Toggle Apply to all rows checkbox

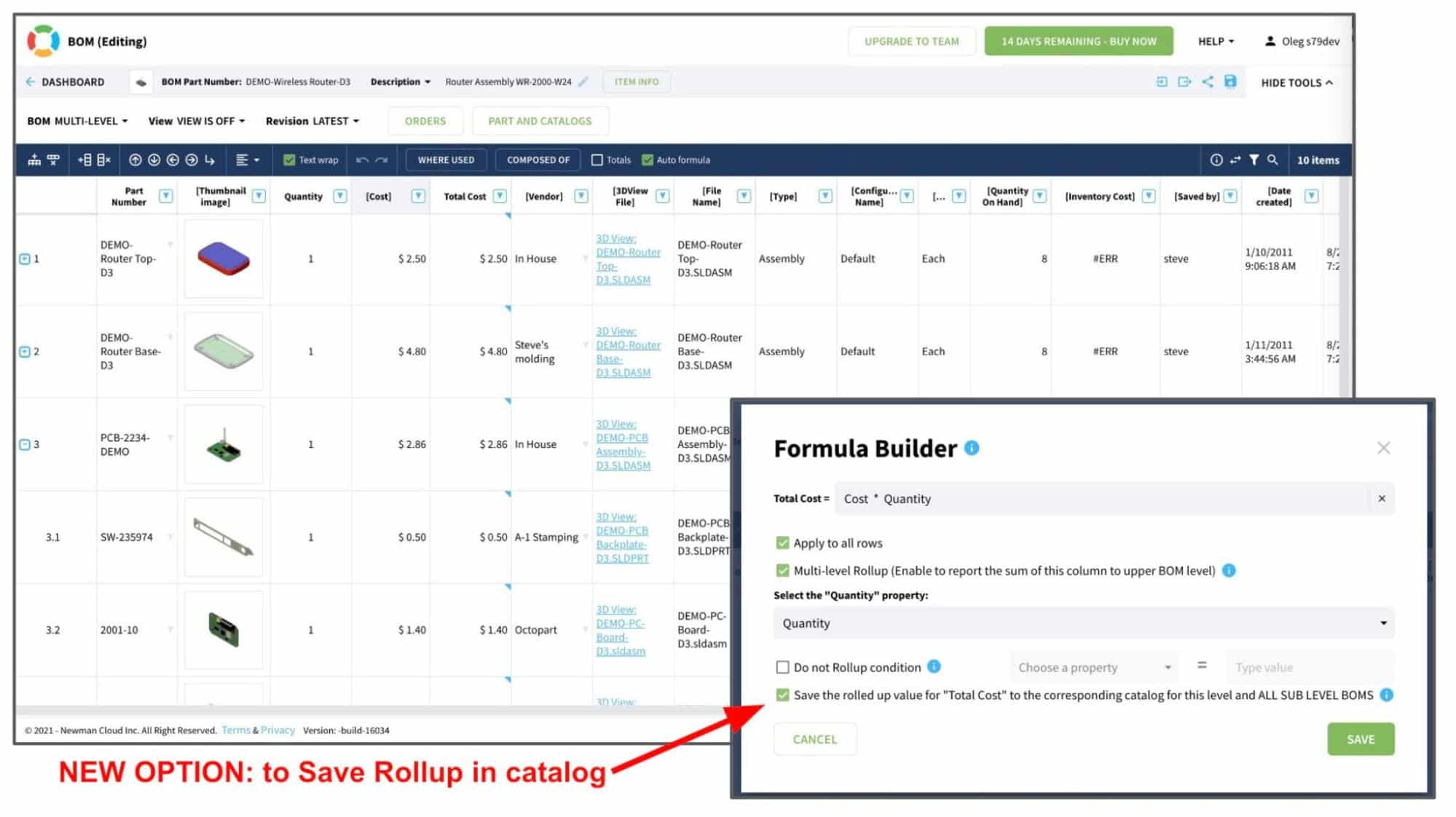point(782,543)
